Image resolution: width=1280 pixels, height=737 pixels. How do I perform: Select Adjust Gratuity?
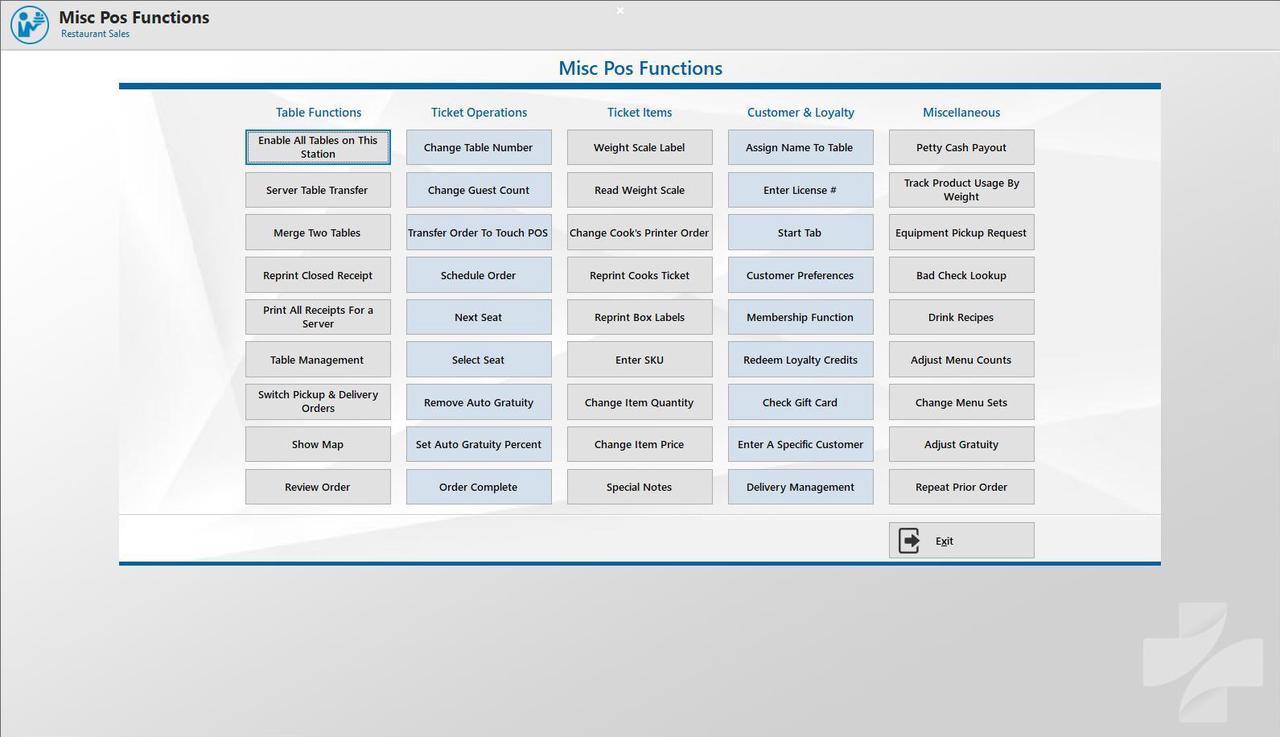pyautogui.click(x=962, y=444)
